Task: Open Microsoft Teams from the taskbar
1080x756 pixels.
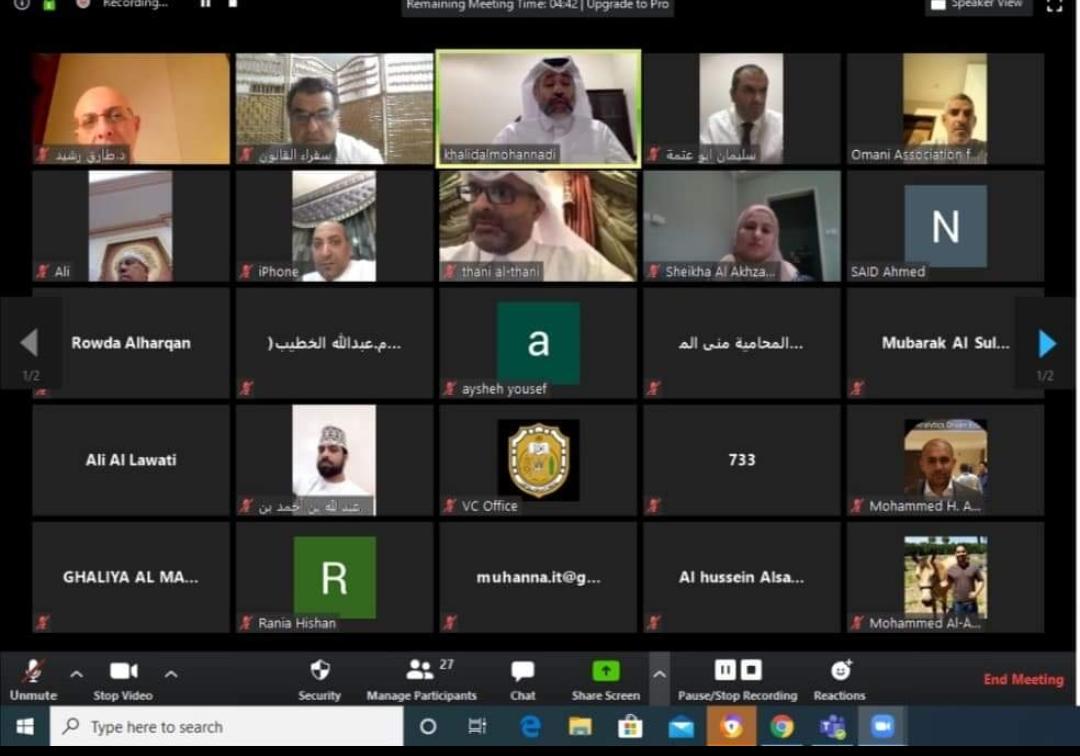Action: tap(832, 726)
